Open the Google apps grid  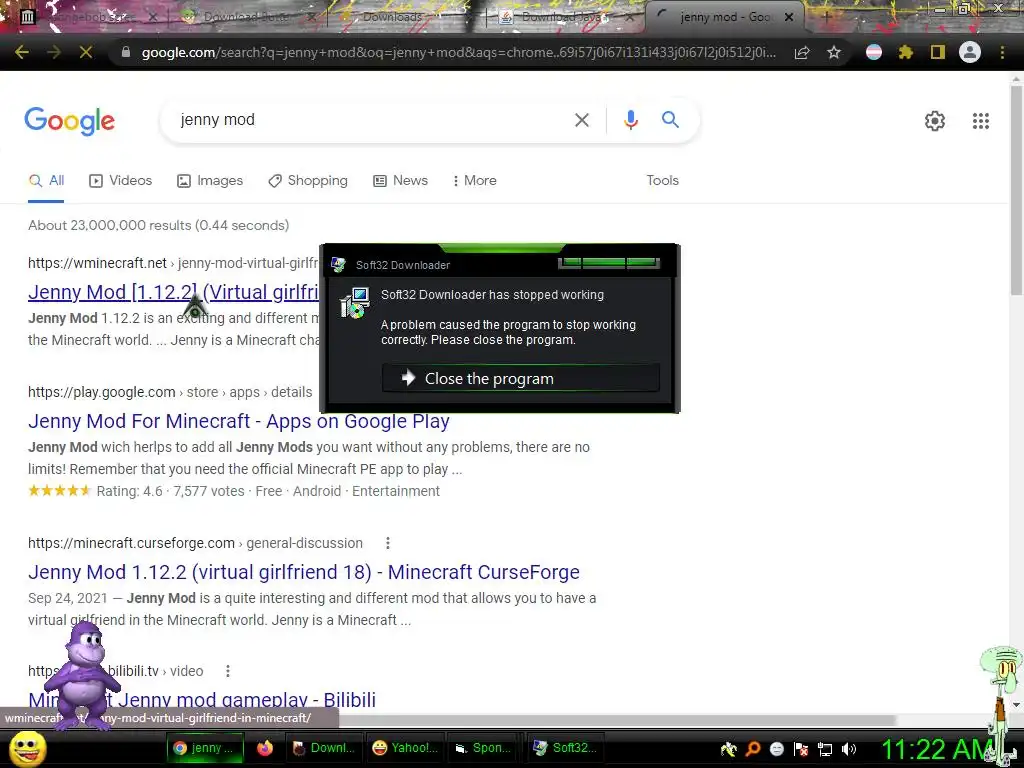click(980, 121)
